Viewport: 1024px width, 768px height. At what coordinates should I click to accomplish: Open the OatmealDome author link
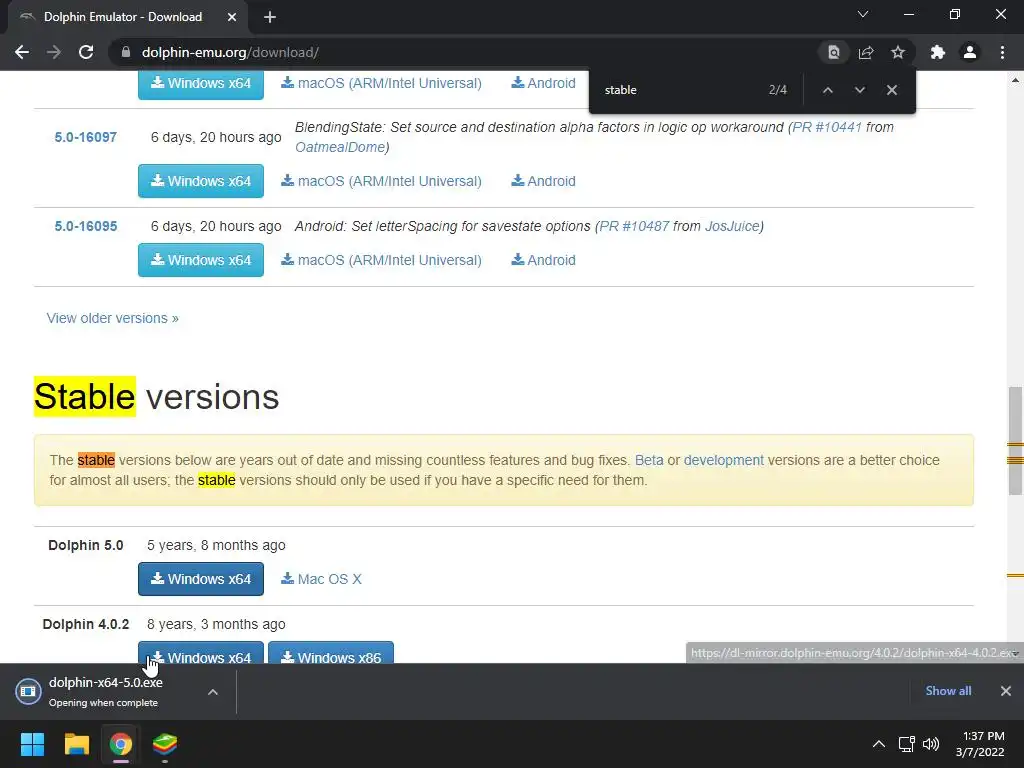point(340,147)
